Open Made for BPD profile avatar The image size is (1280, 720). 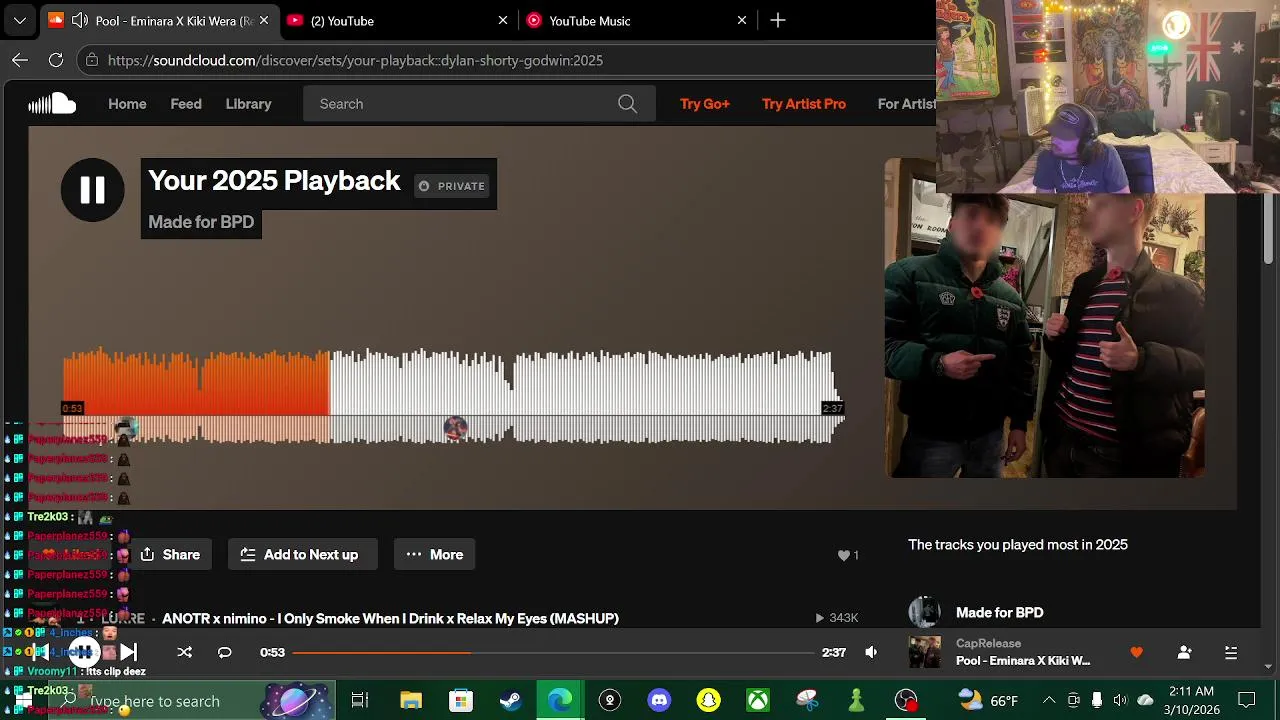[924, 612]
